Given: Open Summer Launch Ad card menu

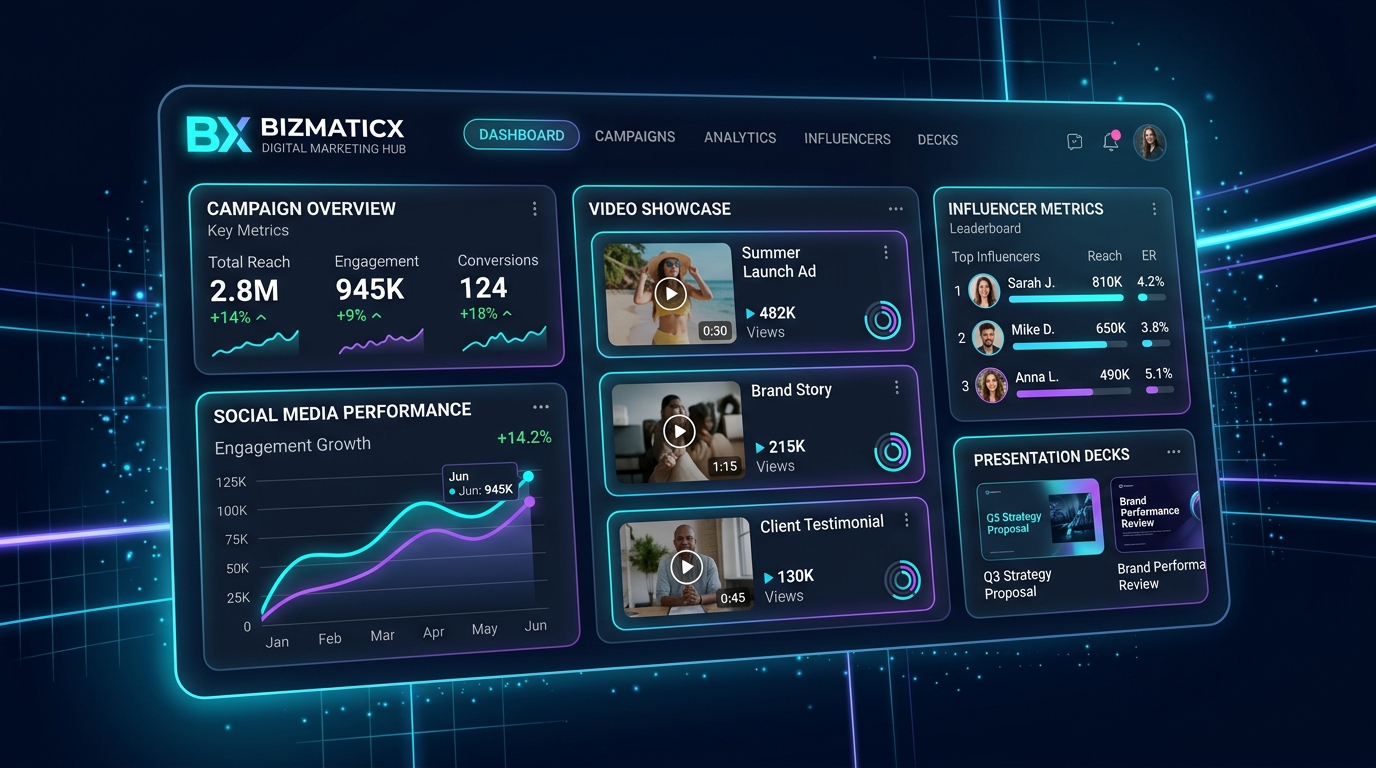Looking at the screenshot, I should point(885,253).
